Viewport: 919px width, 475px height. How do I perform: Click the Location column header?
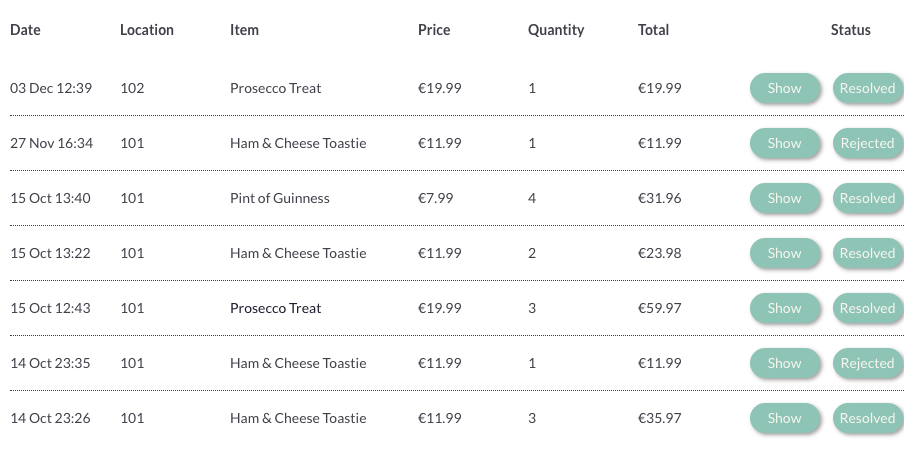coord(147,30)
